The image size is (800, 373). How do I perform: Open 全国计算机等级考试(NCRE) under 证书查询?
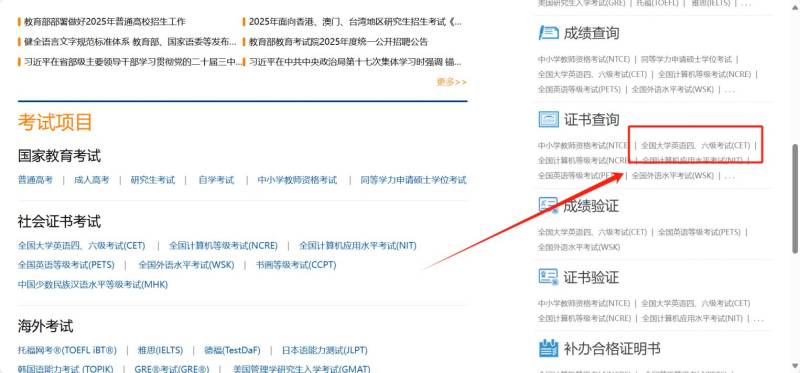[584, 160]
